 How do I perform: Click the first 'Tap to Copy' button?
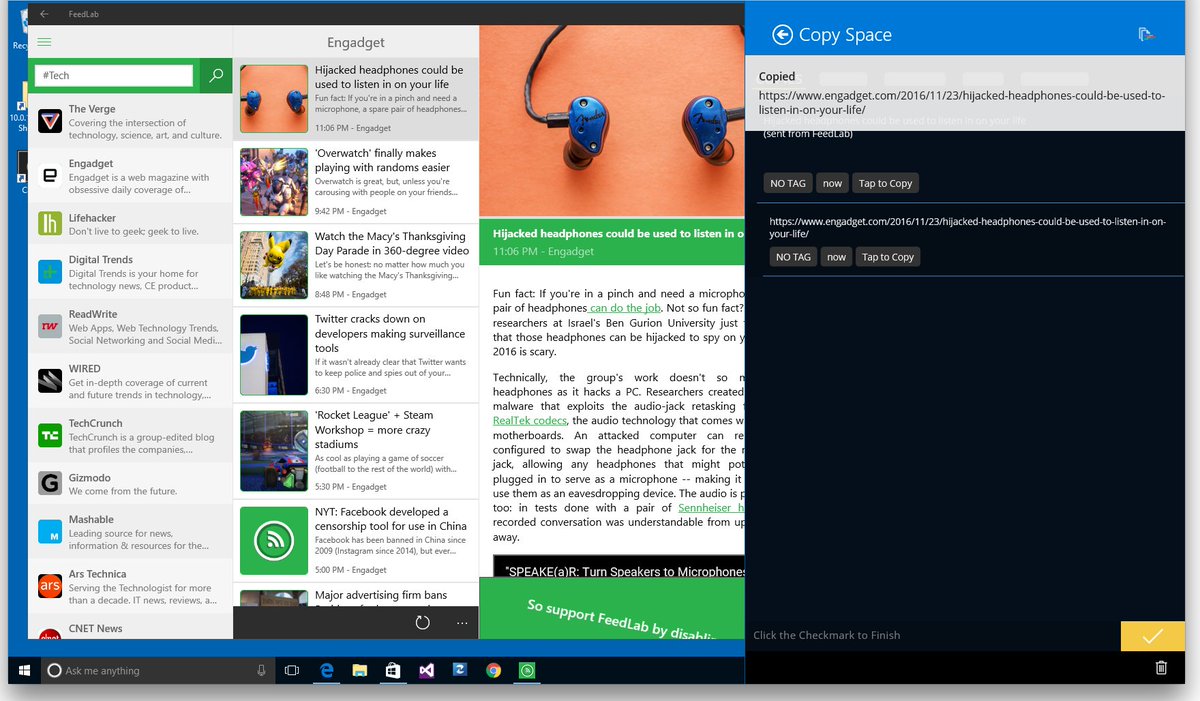pyautogui.click(x=885, y=183)
